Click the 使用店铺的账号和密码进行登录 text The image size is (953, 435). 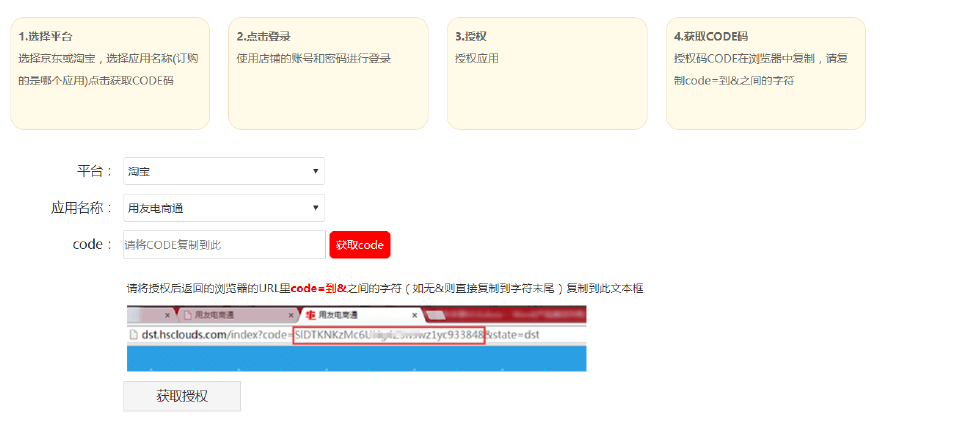pyautogui.click(x=314, y=59)
